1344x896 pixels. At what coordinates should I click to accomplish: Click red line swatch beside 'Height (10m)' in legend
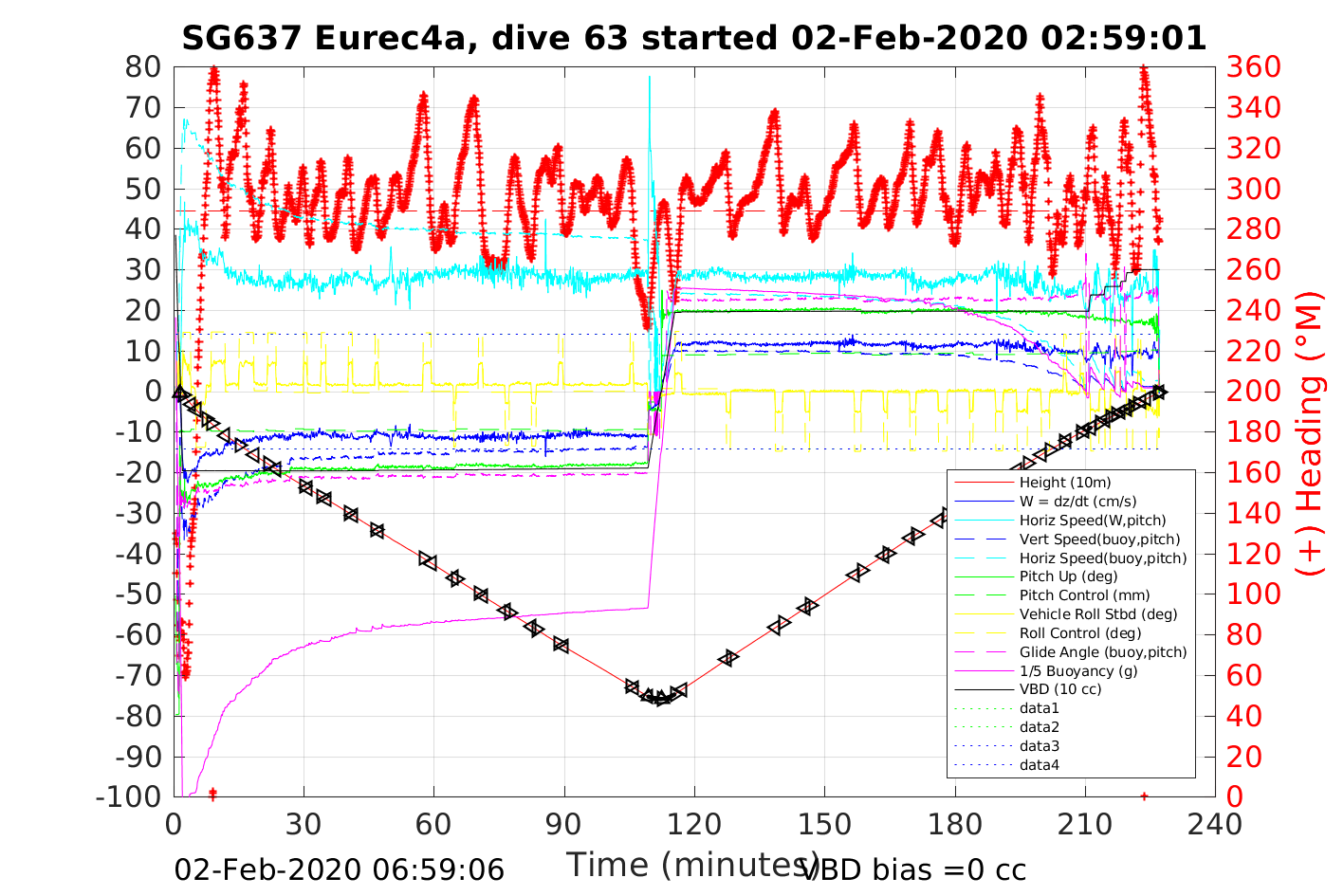pyautogui.click(x=984, y=483)
